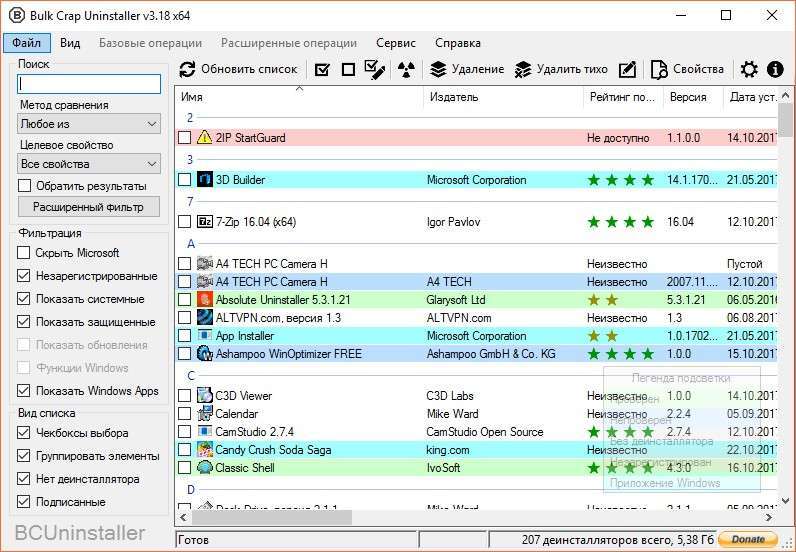Screen dimensions: 796x552
Task: Click 2IP StartGuard warning triangle icon
Action: tap(204, 137)
